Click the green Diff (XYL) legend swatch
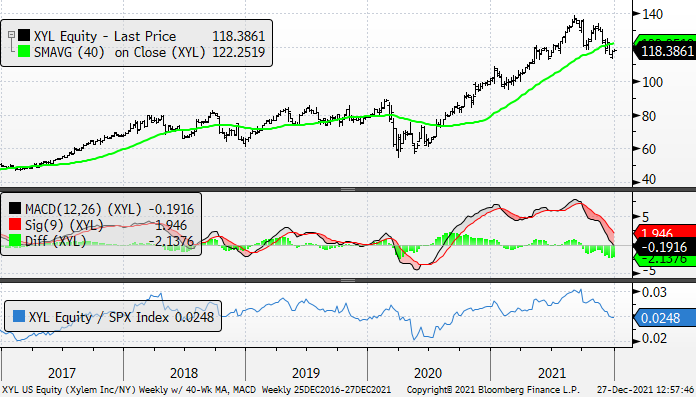This screenshot has height=397, width=696. pyautogui.click(x=15, y=241)
